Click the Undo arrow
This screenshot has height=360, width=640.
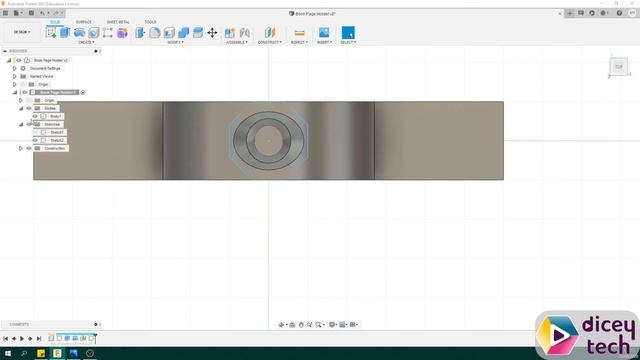pyautogui.click(x=42, y=13)
